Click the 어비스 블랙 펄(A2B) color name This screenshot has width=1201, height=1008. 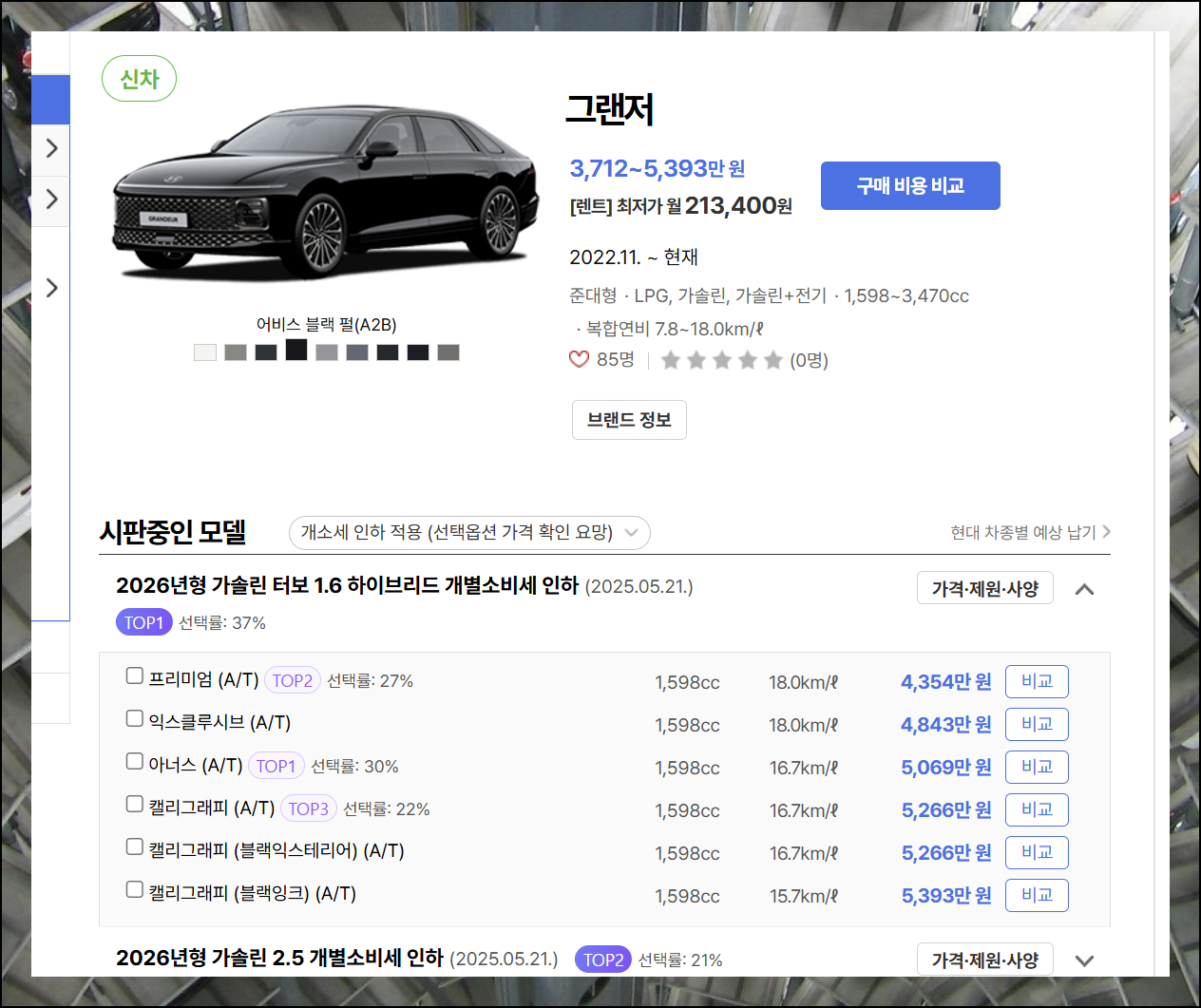point(327,324)
